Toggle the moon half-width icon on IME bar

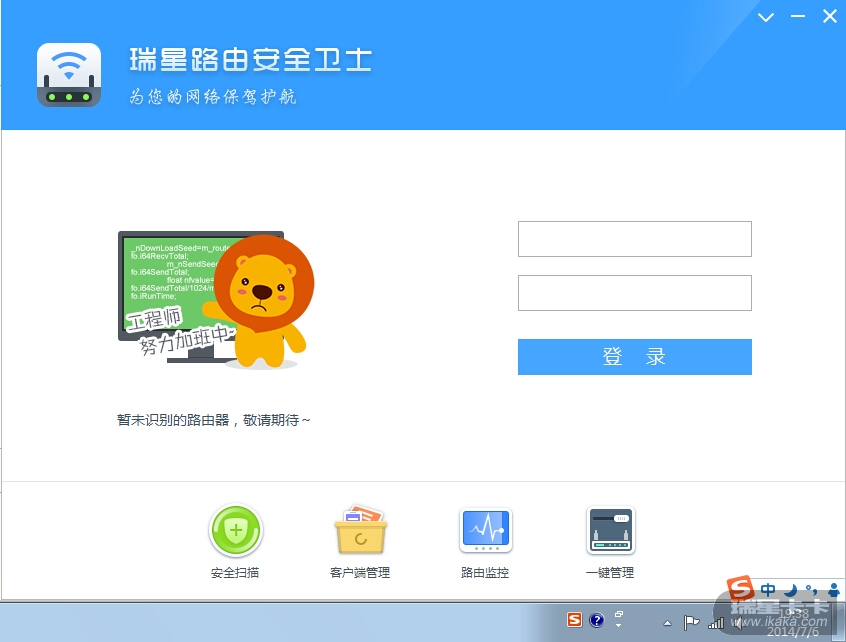pos(791,590)
